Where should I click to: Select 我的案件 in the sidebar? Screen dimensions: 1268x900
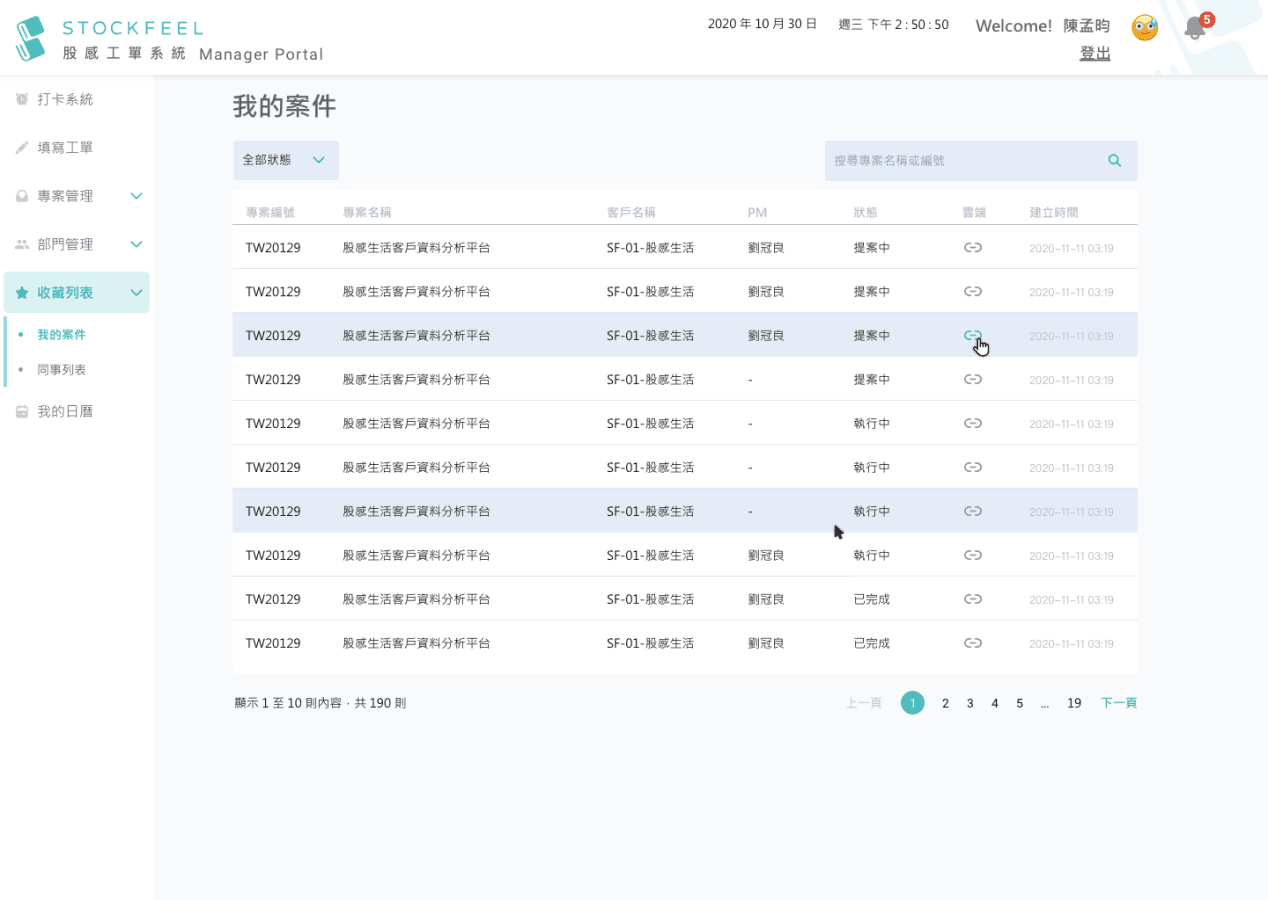point(62,335)
